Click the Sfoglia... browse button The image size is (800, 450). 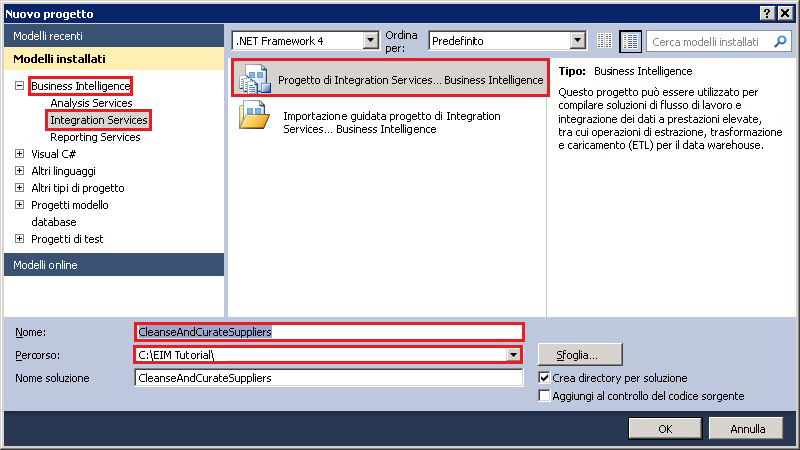click(580, 355)
